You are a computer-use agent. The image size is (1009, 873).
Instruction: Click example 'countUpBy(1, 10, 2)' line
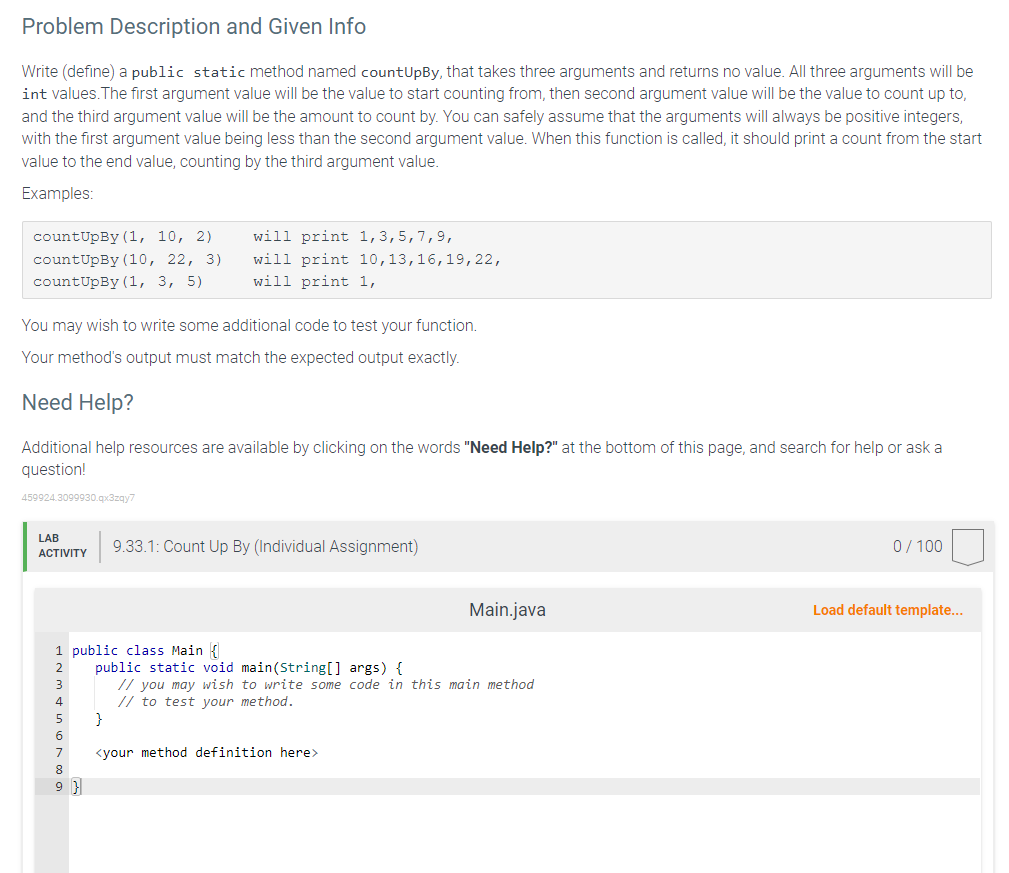(x=243, y=237)
